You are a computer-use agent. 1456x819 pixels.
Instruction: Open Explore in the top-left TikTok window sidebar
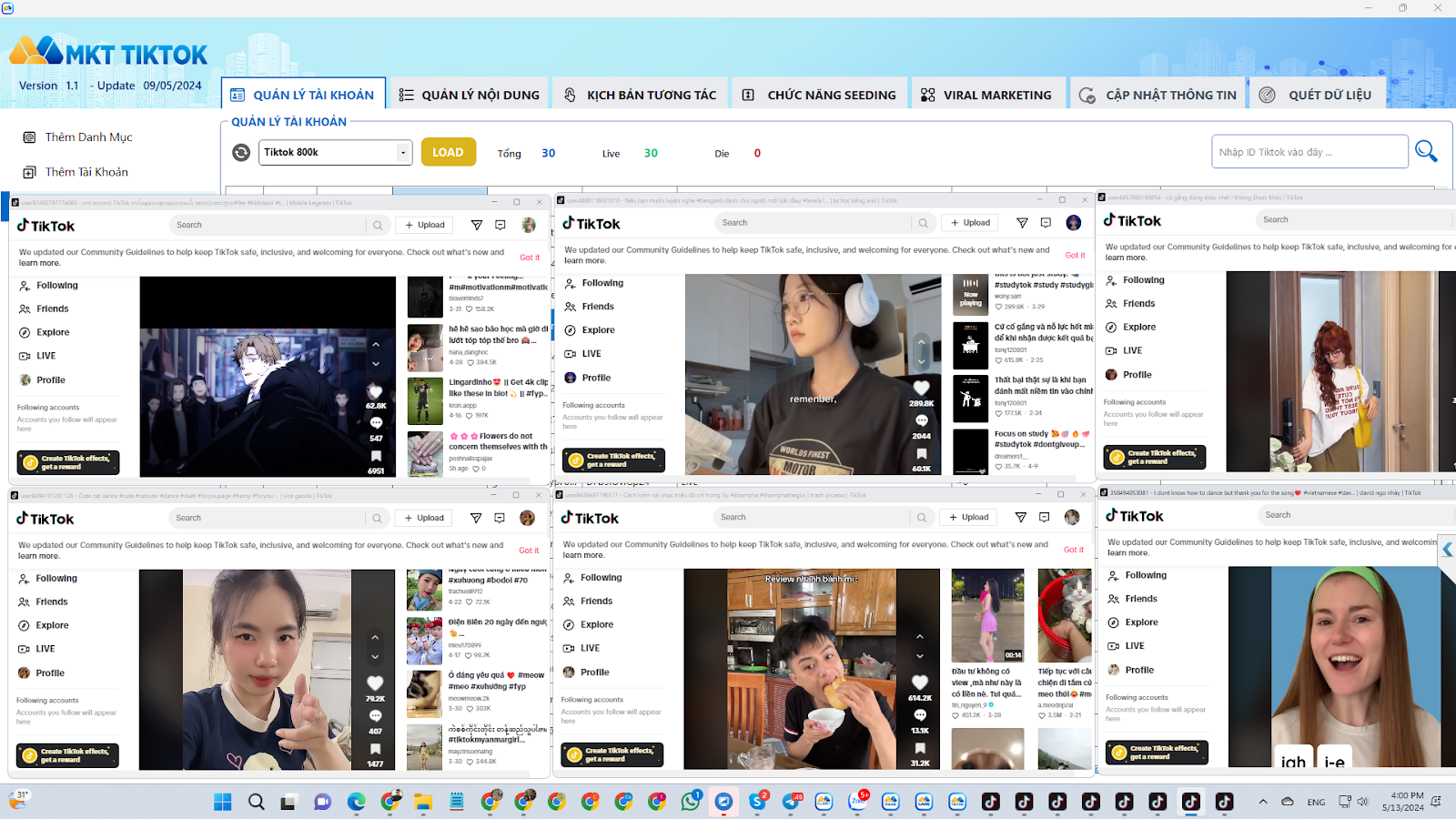(x=45, y=332)
